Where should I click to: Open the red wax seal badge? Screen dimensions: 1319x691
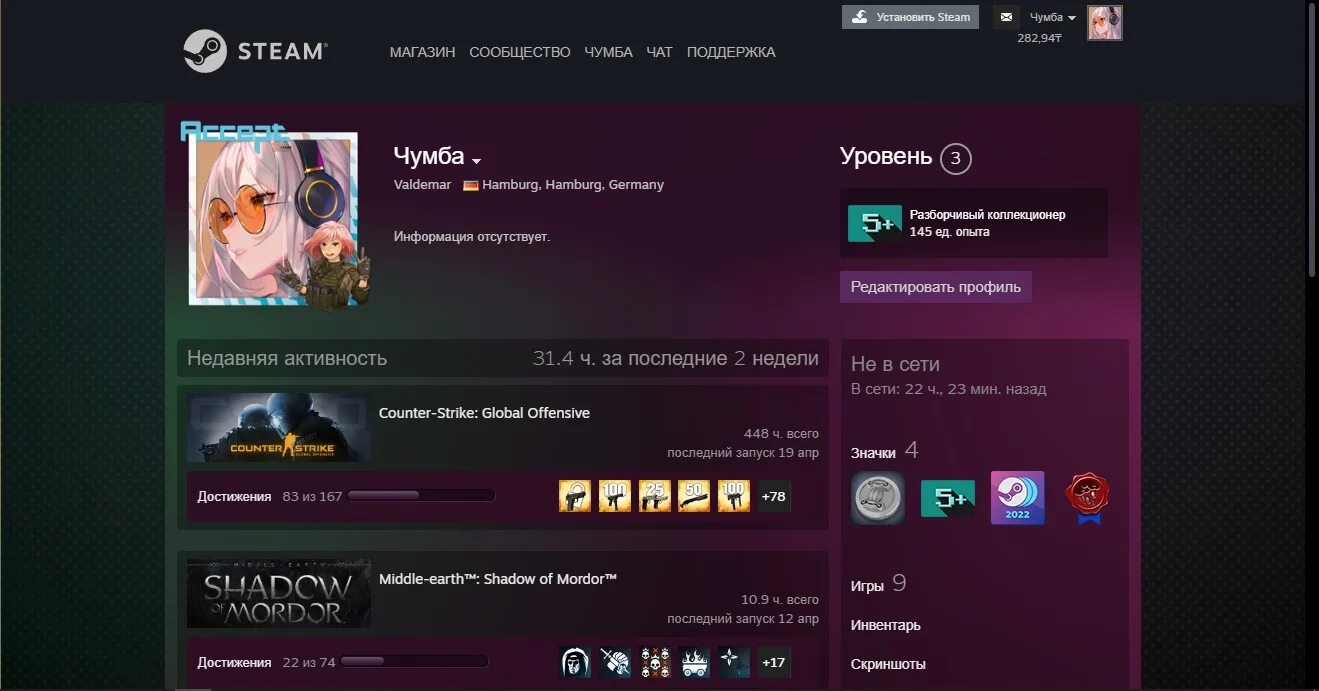1088,498
